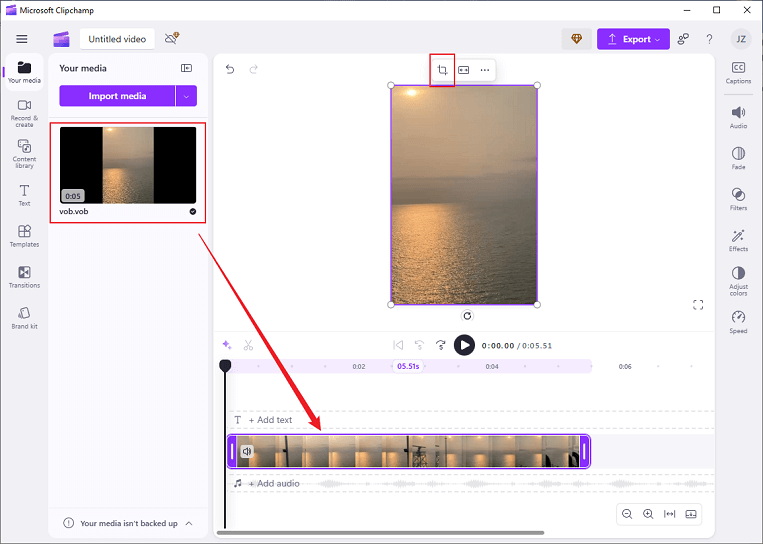The width and height of the screenshot is (763, 544).
Task: Click the top-left corner handle of preview
Action: [391, 85]
